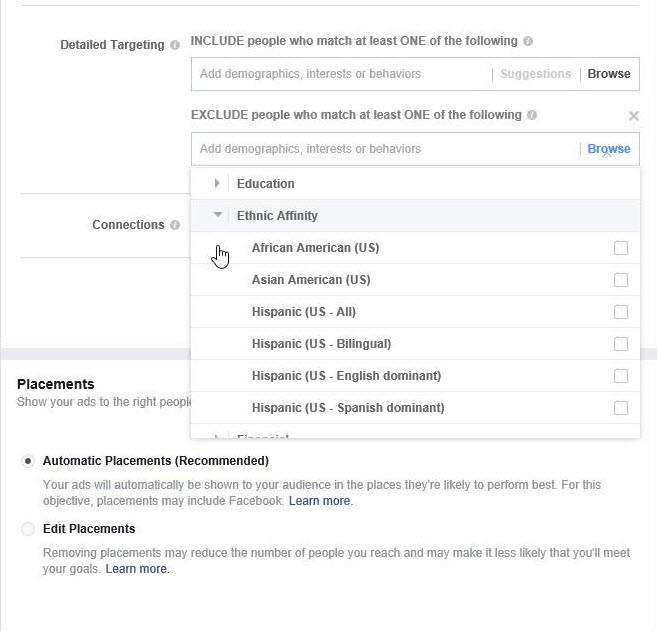Tick Hispanic (US - Spanish dominant) box
657x631 pixels.
[621, 408]
